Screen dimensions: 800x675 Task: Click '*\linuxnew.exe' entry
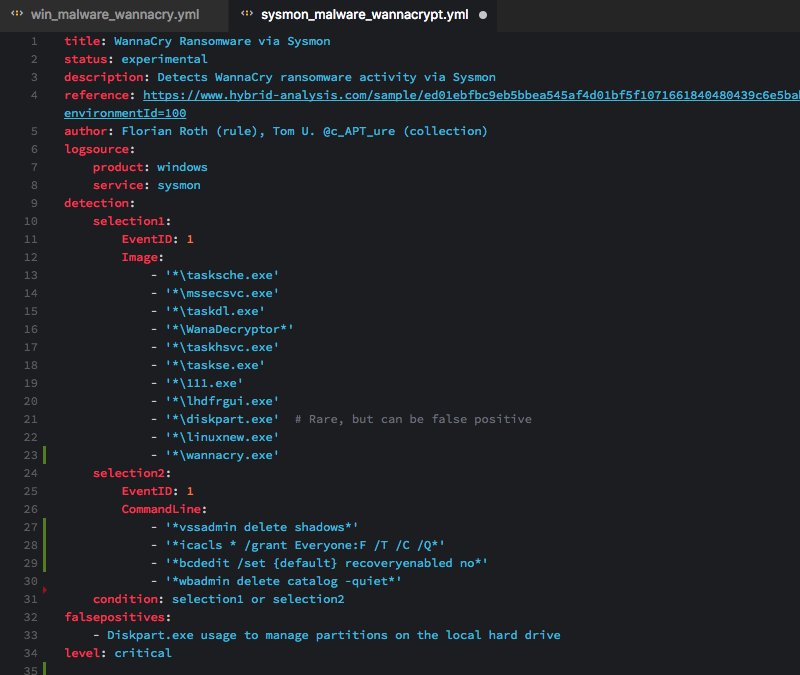222,437
